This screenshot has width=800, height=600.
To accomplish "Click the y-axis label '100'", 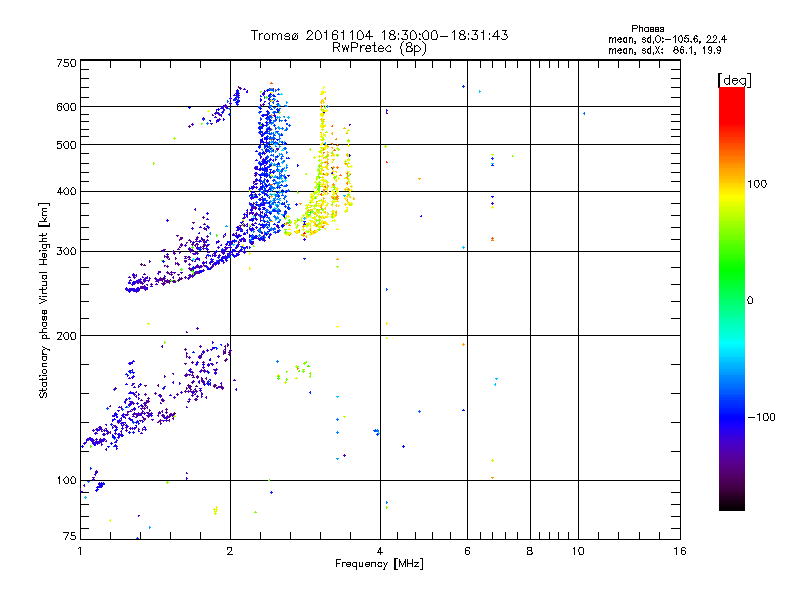I will [x=66, y=481].
